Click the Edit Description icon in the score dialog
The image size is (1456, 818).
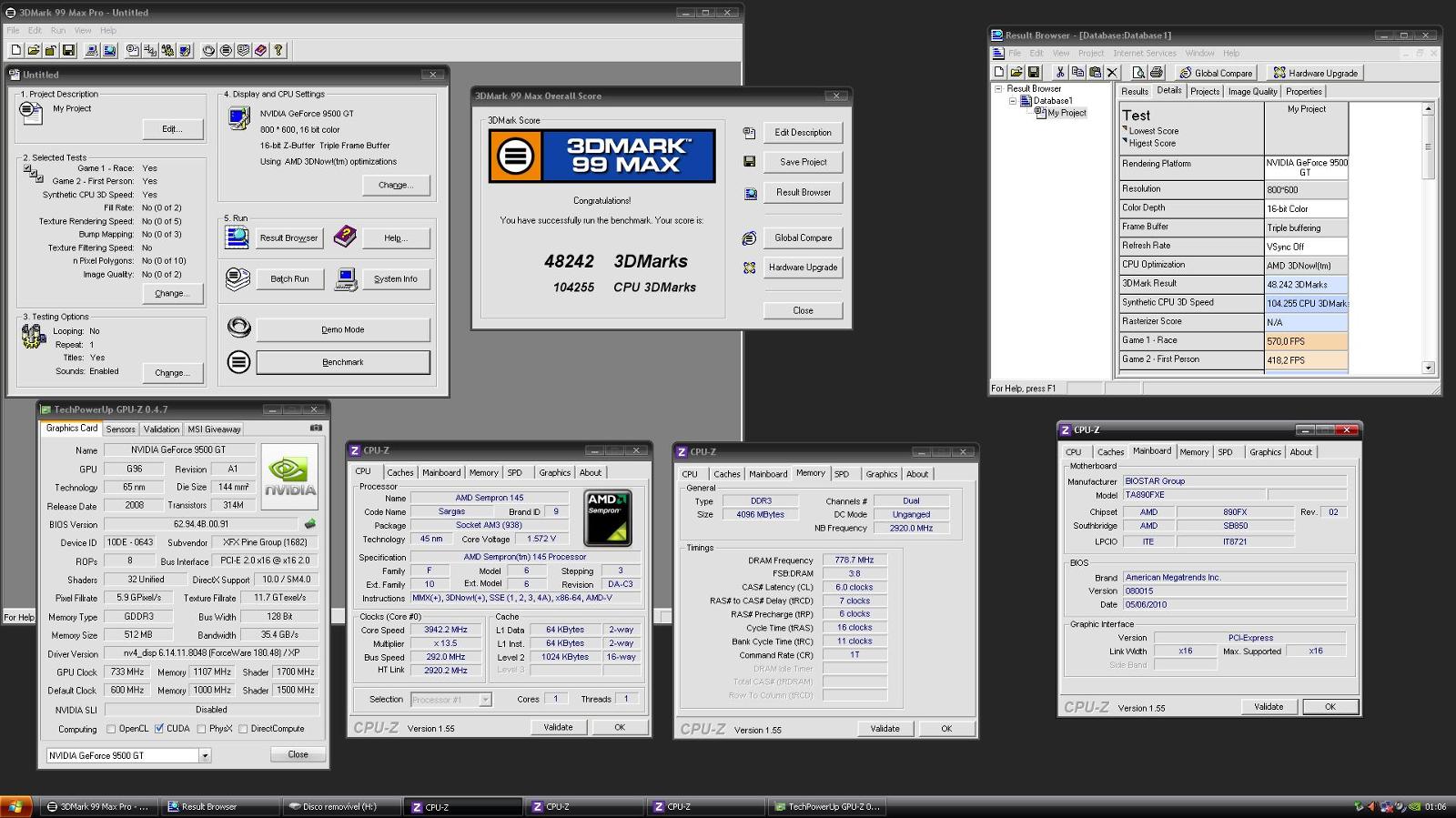pyautogui.click(x=749, y=133)
